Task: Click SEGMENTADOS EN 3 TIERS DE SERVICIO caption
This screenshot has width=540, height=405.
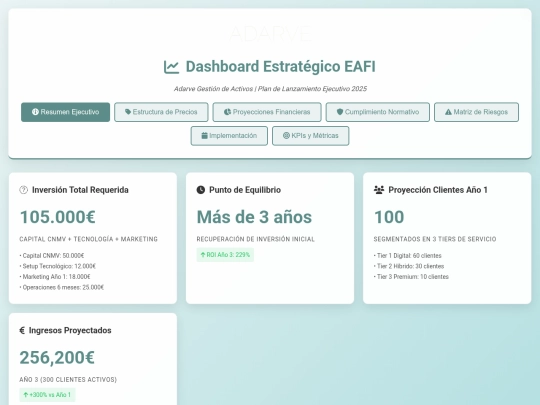Action: 435,239
